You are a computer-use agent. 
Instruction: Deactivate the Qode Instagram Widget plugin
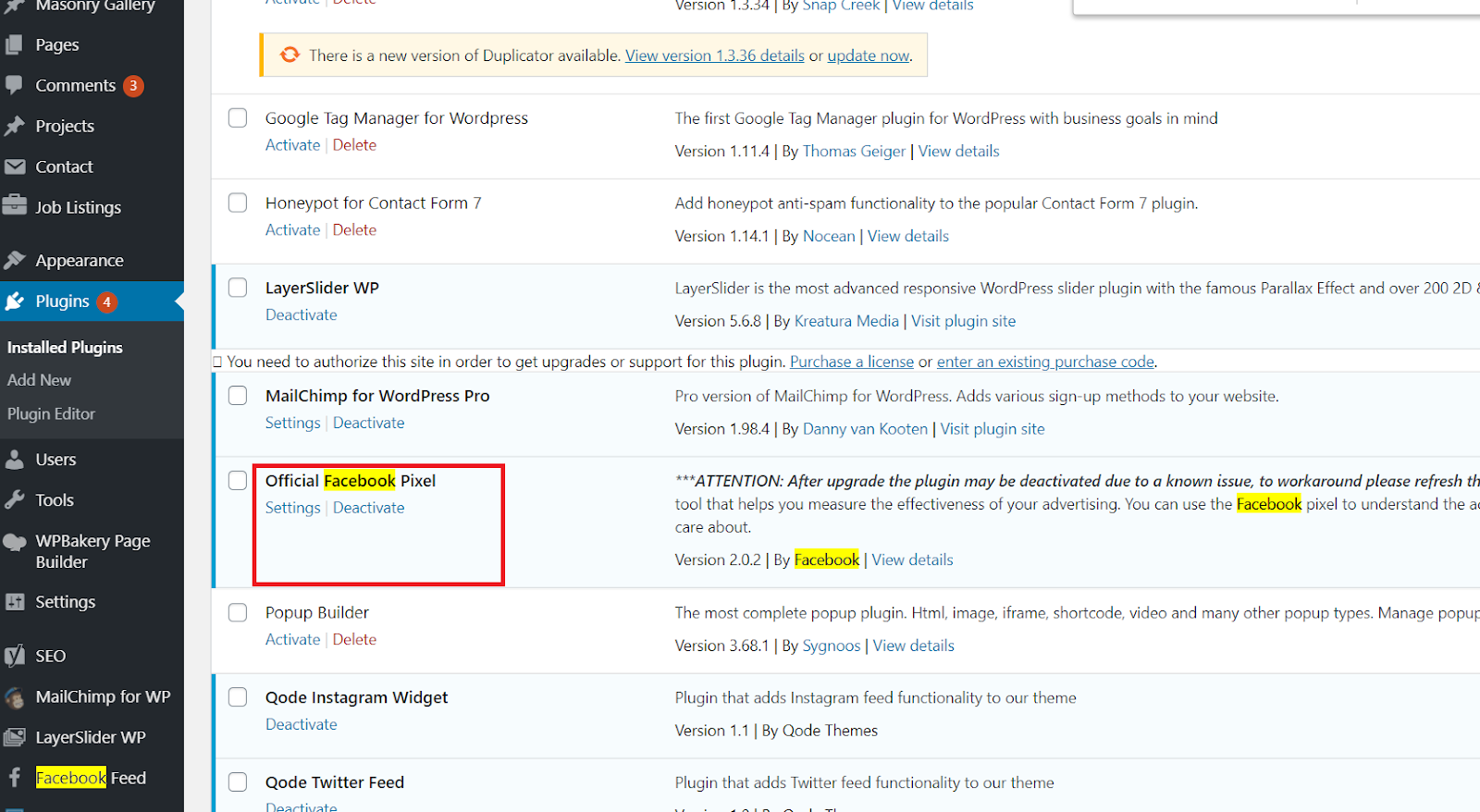302,724
